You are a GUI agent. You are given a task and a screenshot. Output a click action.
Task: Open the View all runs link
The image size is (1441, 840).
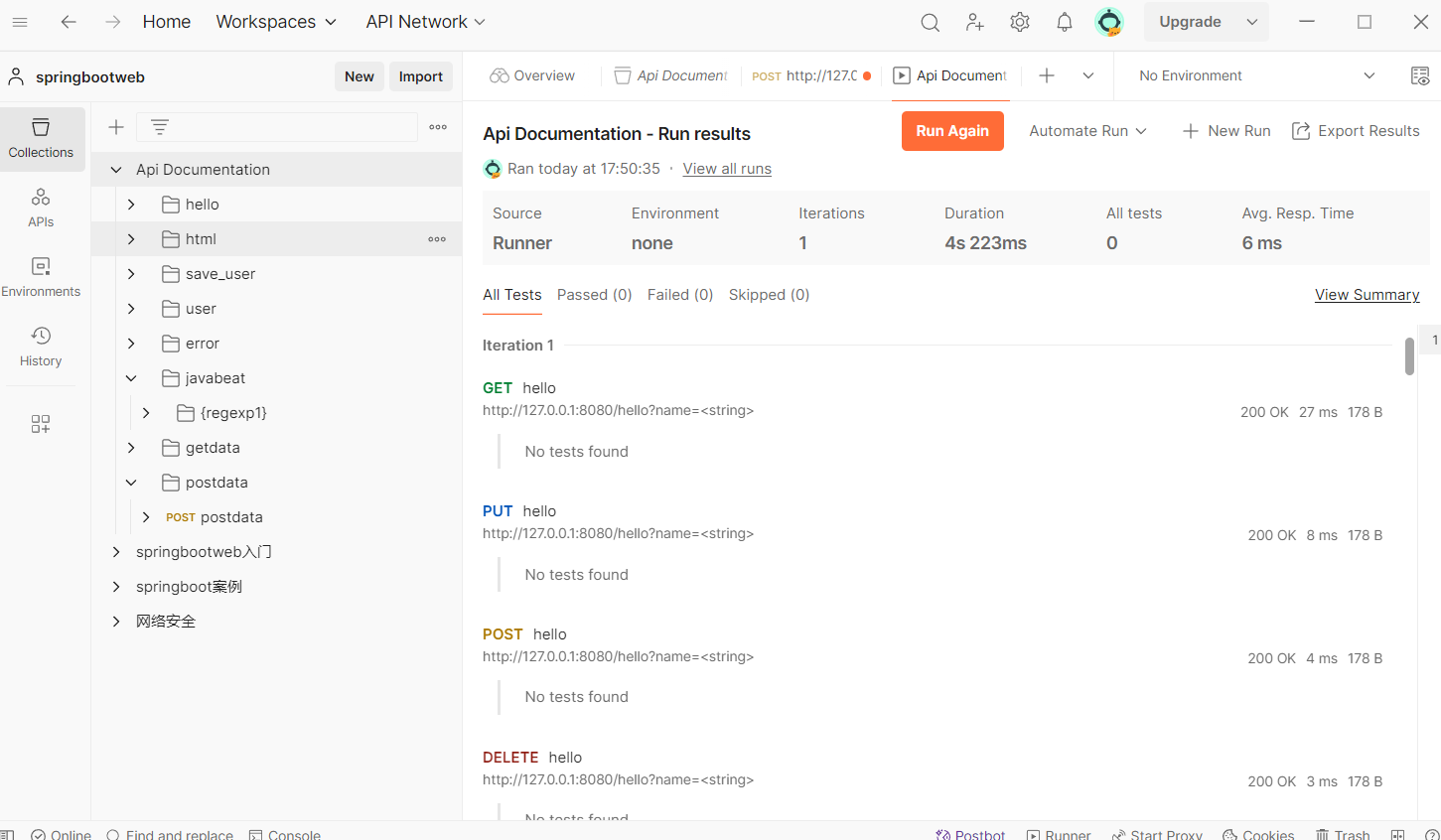727,169
